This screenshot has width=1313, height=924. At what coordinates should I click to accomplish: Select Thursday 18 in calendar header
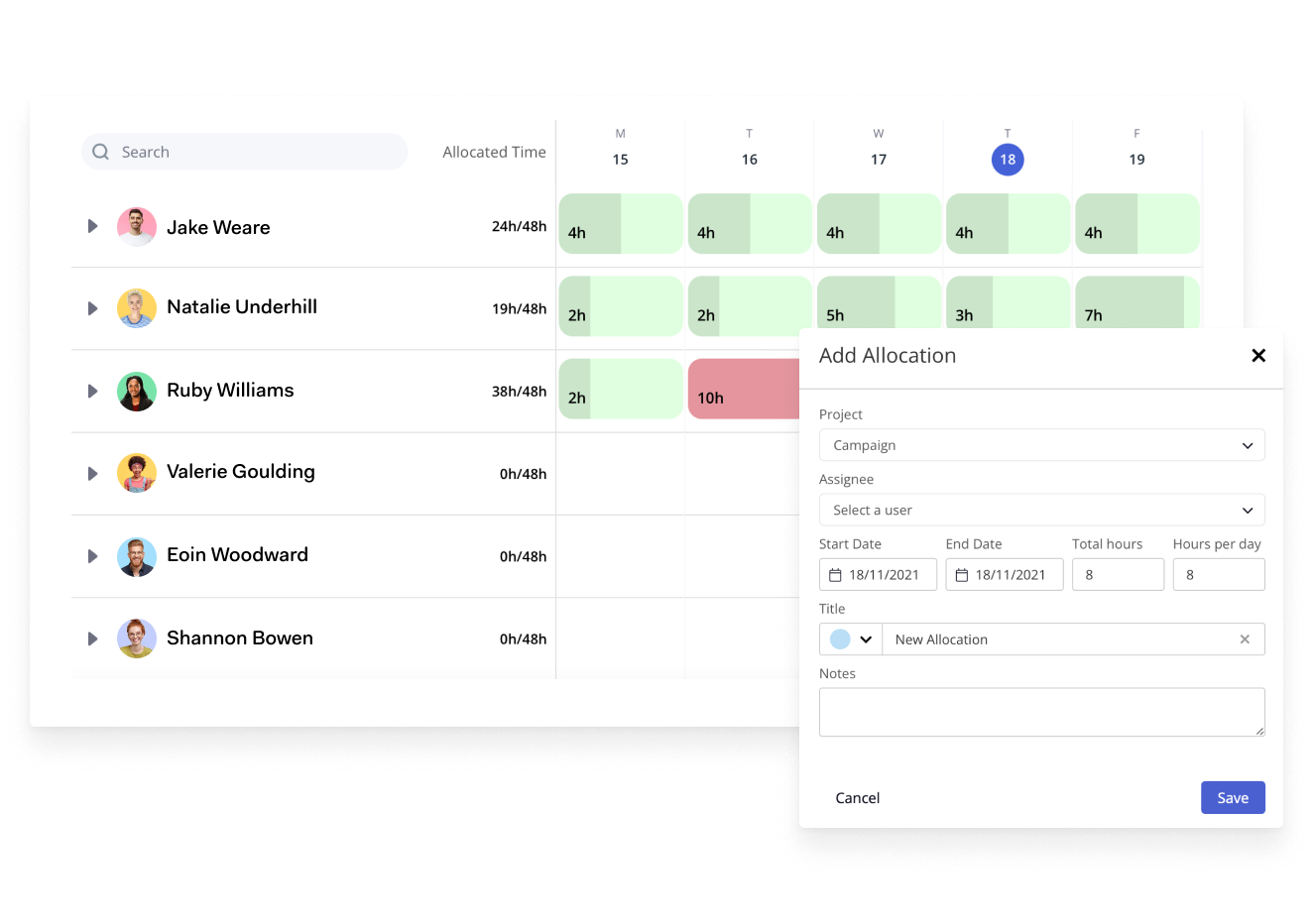click(x=1008, y=160)
